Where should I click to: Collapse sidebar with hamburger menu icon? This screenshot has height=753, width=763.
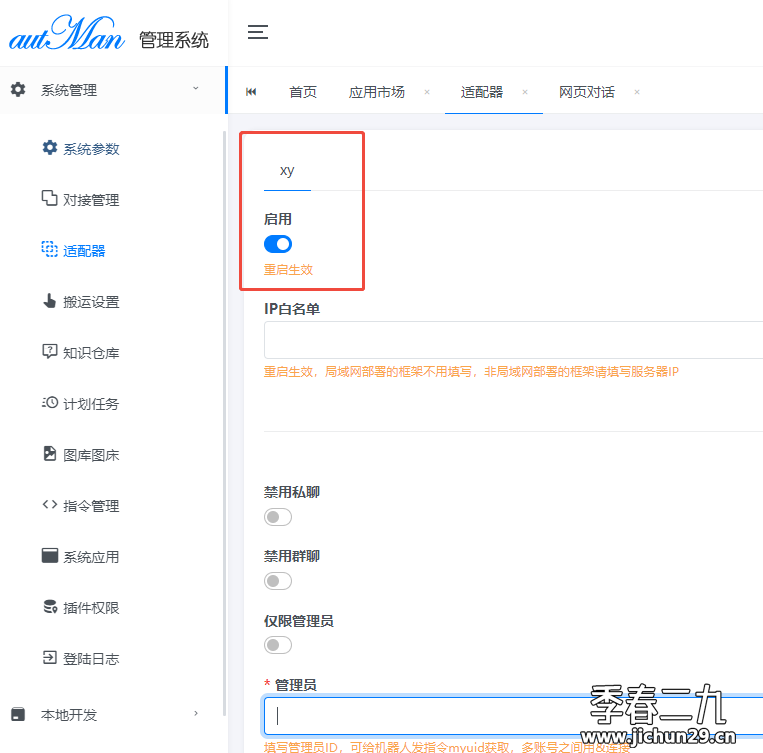(x=257, y=32)
